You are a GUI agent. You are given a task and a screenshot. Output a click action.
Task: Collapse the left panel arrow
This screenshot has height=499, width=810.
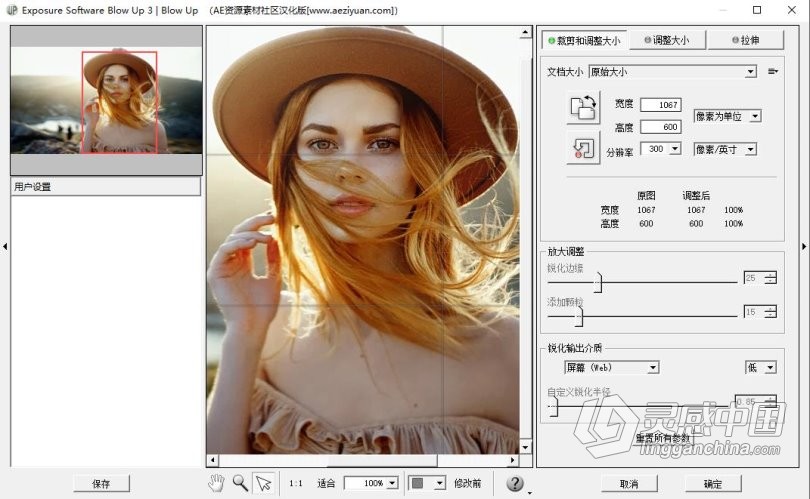click(5, 246)
